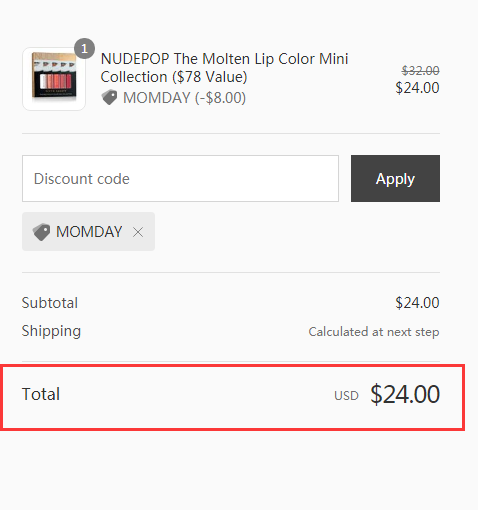Click the Subtotal label
Viewport: 478px width, 510px height.
coord(50,303)
